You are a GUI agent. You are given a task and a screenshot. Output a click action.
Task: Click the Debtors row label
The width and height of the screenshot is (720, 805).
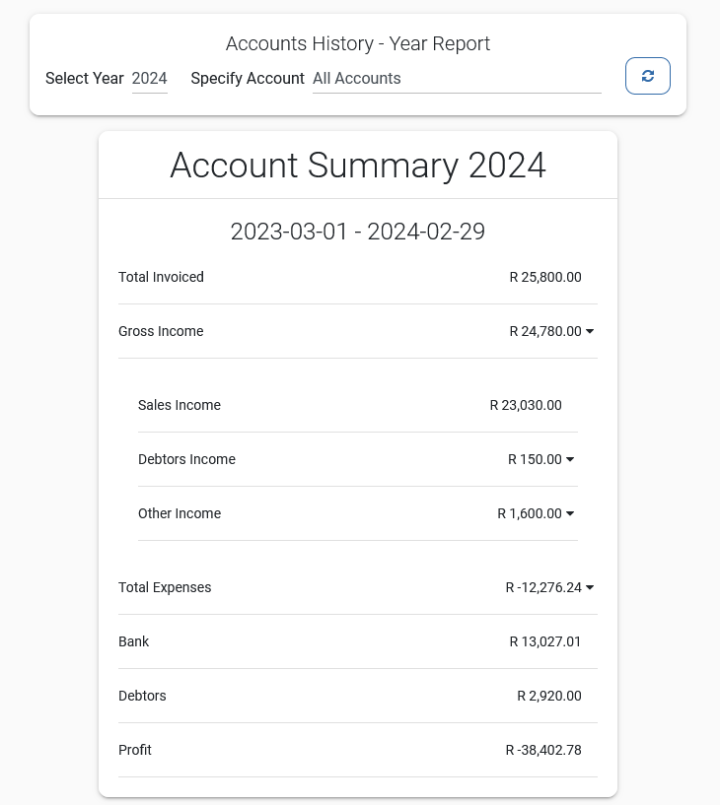coord(142,695)
